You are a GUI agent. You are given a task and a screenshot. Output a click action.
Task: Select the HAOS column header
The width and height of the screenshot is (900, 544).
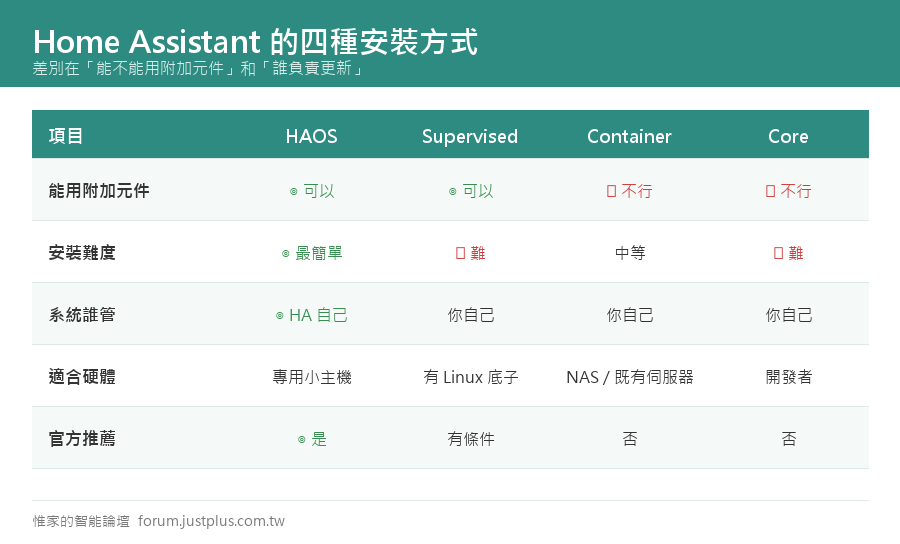point(312,137)
